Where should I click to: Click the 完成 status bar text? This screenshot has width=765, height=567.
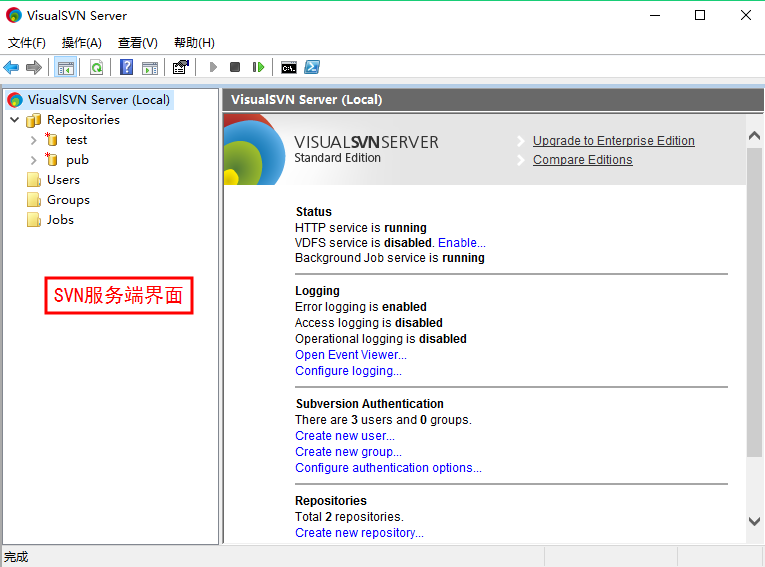(16, 557)
